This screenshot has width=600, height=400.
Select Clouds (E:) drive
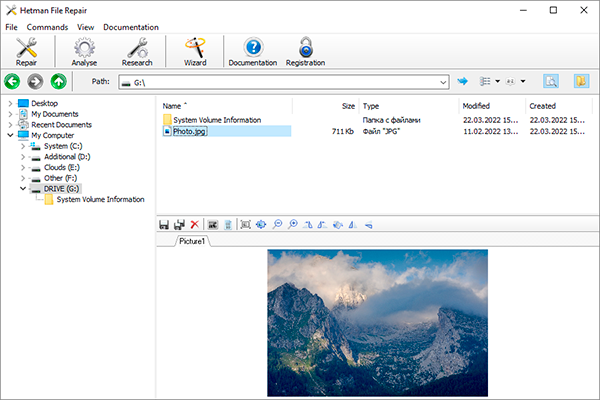[x=62, y=168]
